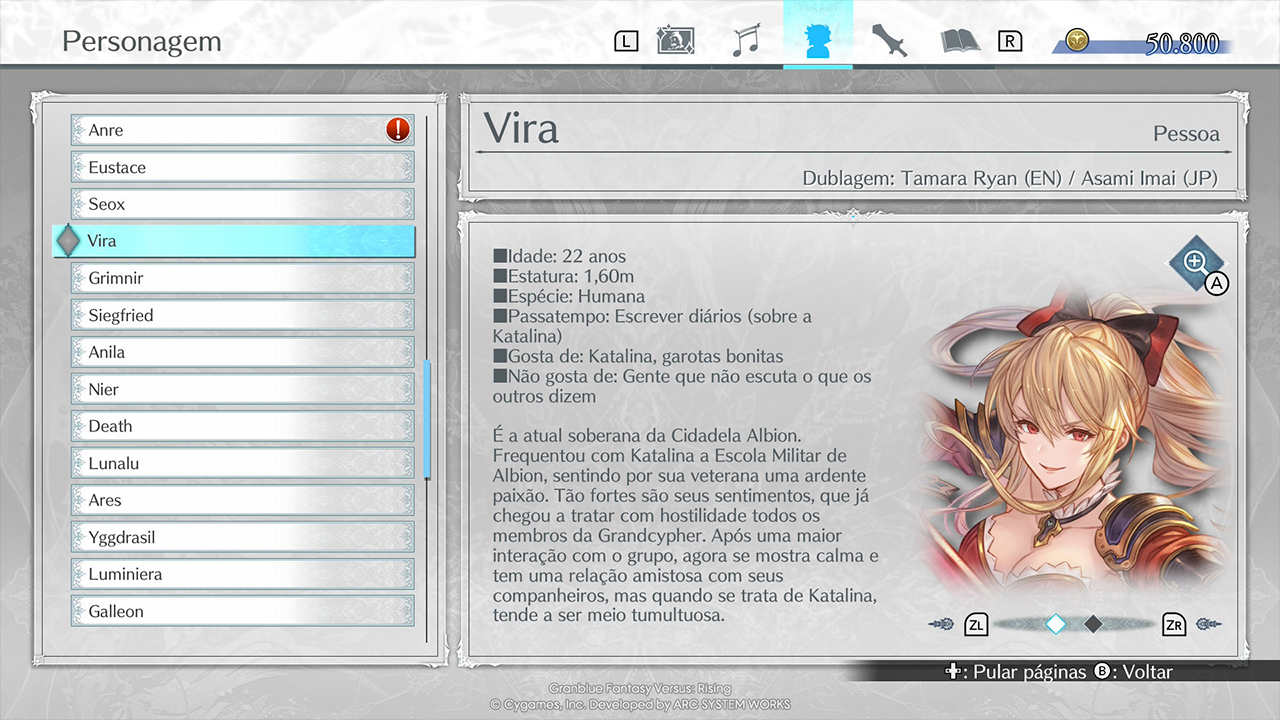Select the second page diamond indicator
The image size is (1280, 720).
point(1094,624)
